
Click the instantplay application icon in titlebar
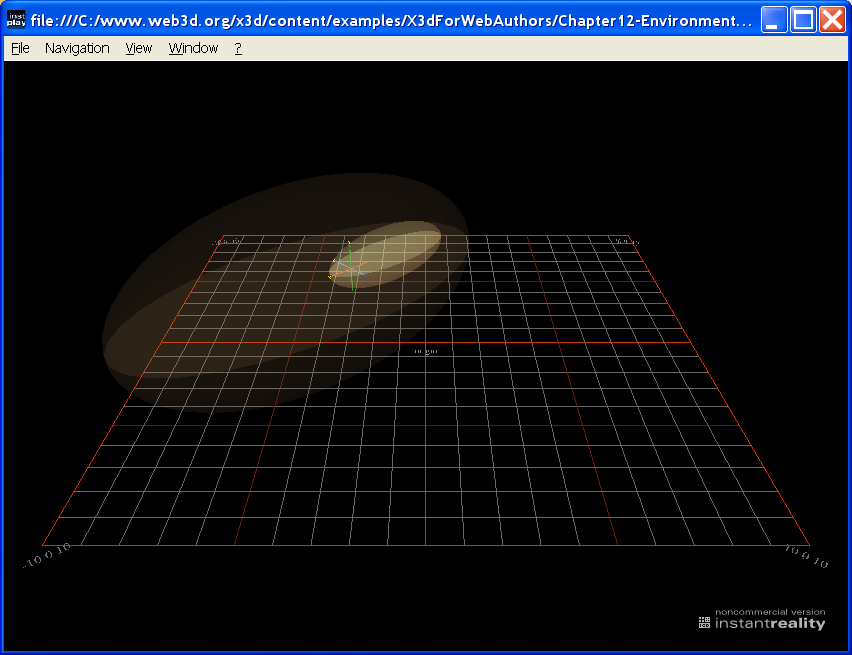[x=16, y=18]
